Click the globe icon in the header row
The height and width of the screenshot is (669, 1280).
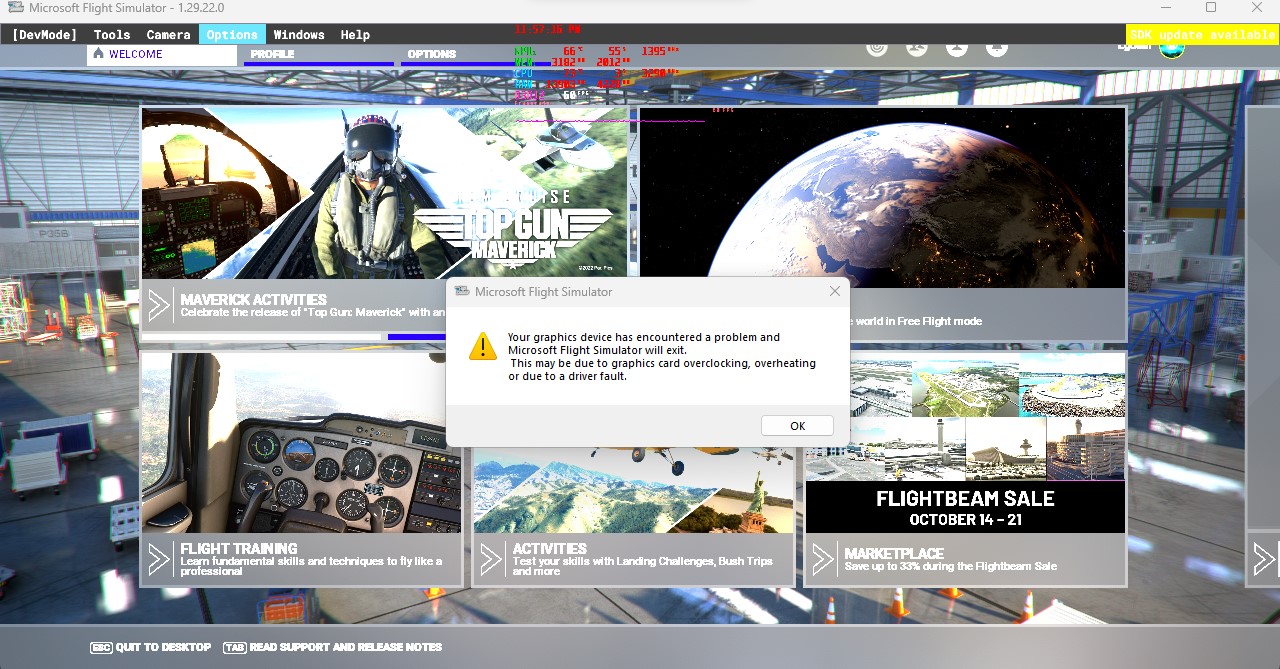pos(916,46)
